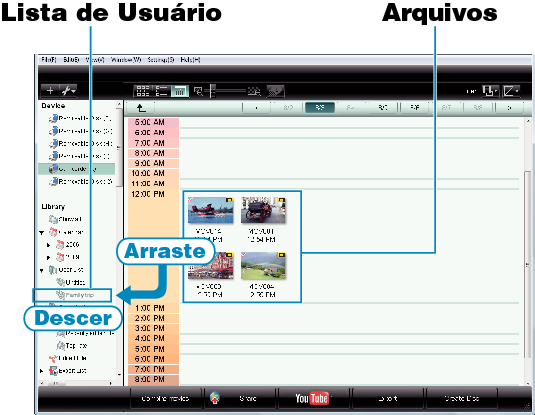Click video badge on seaplane thumbnail

pyautogui.click(x=229, y=200)
